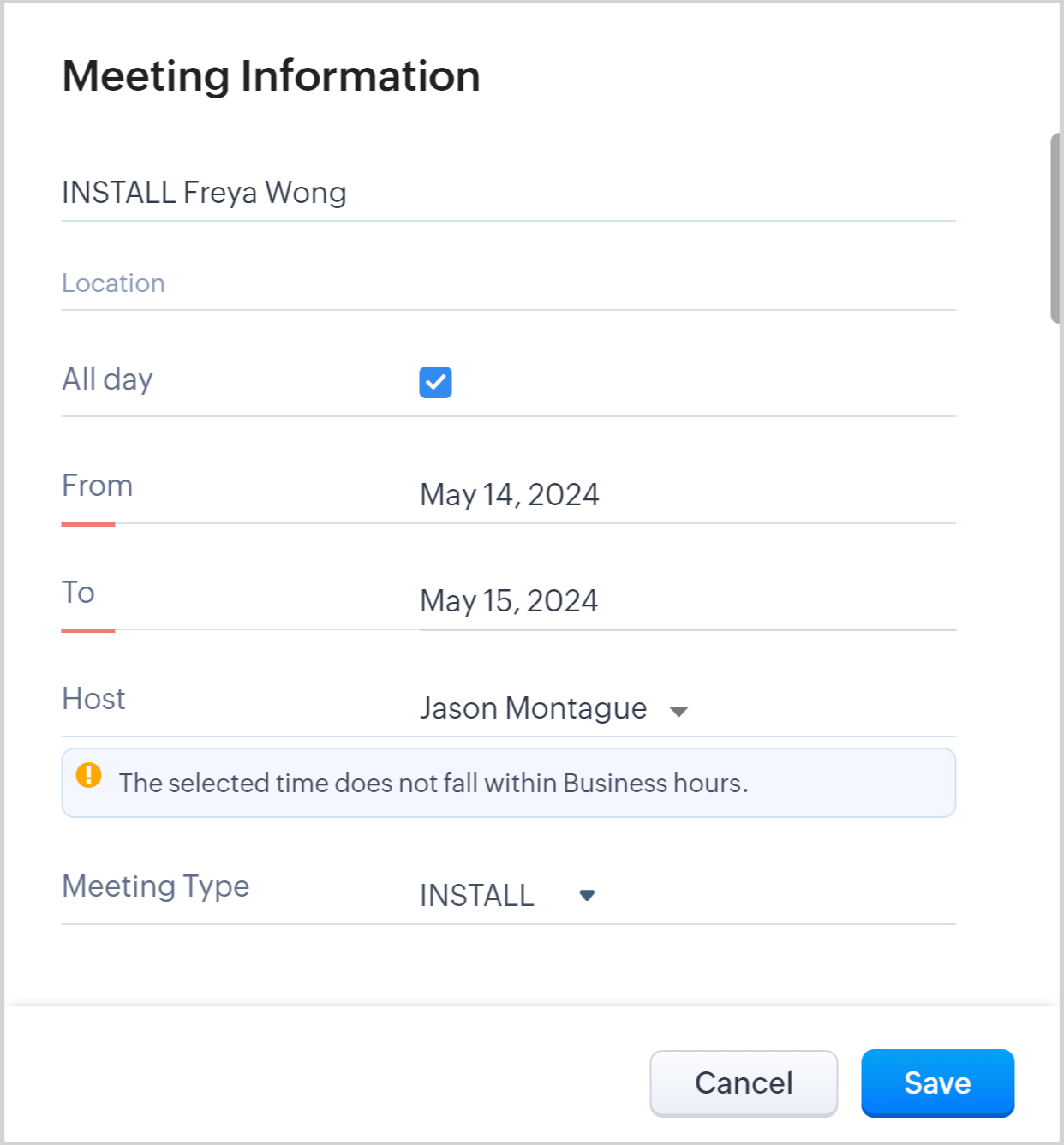Select the Jason Montague host value

(533, 709)
